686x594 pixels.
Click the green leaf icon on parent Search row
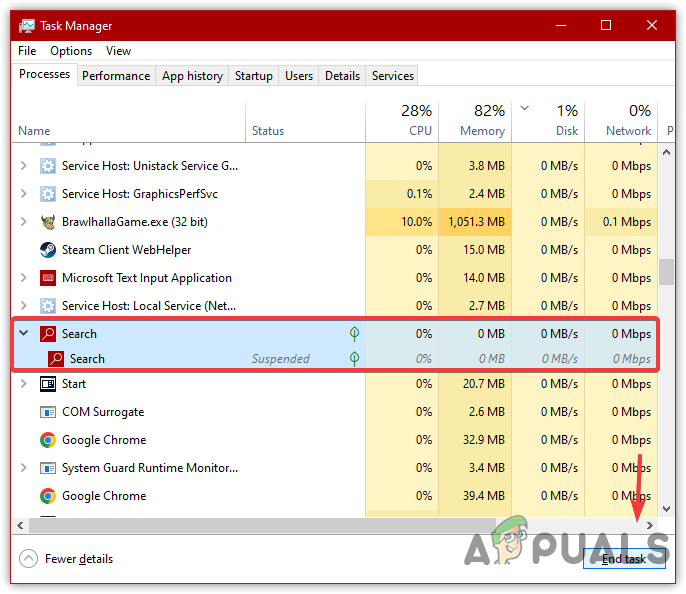coord(354,334)
